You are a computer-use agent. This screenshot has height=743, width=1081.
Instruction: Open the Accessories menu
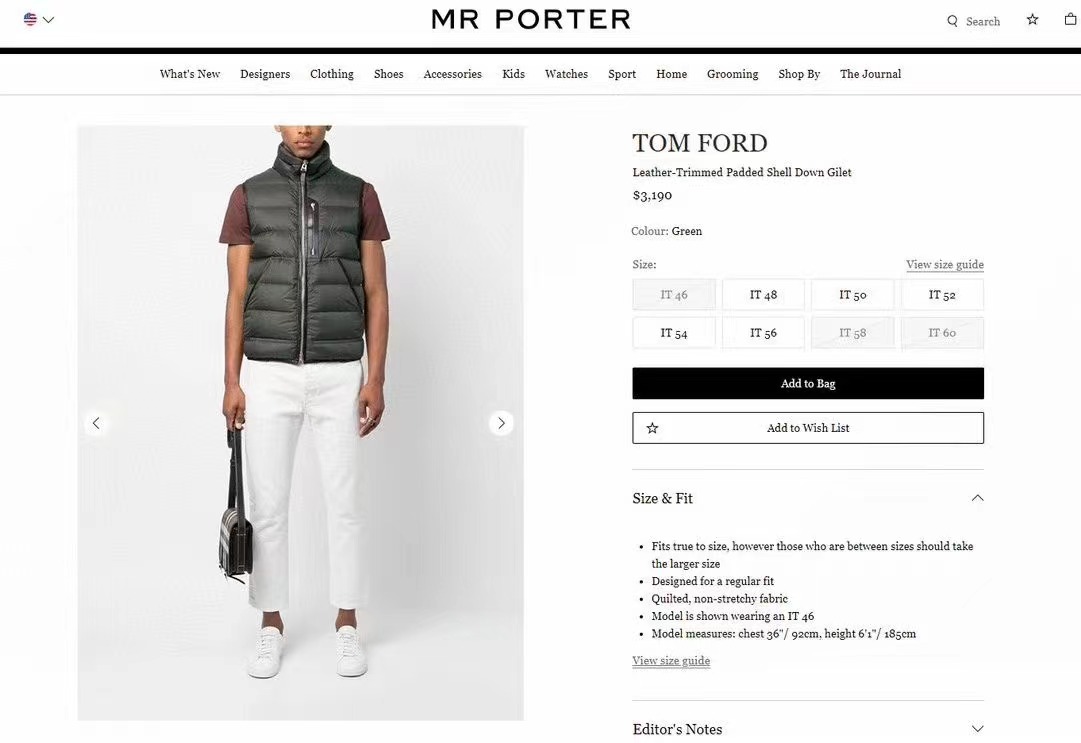pos(452,74)
